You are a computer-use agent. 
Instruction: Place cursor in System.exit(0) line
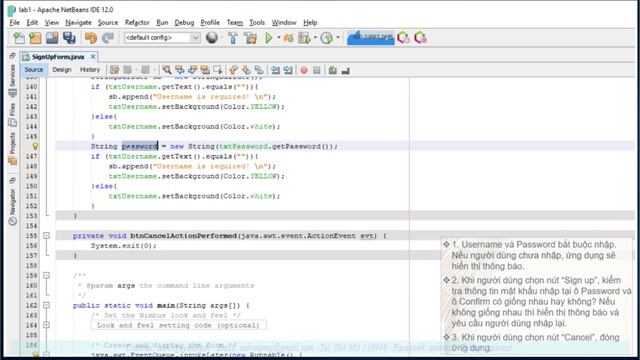(124, 246)
